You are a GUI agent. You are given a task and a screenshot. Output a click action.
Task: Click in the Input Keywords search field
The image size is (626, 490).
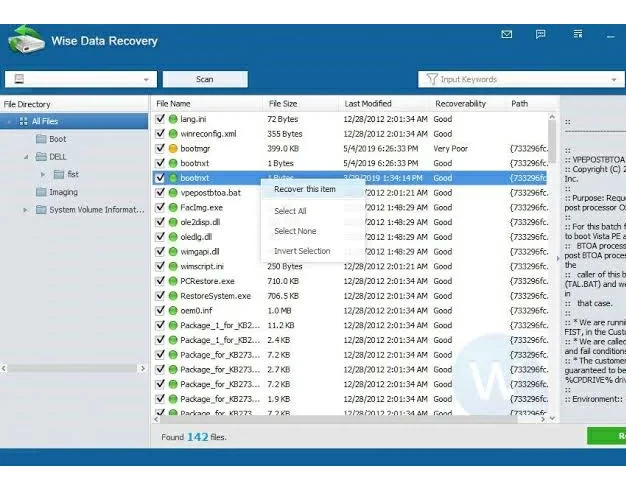click(x=519, y=79)
